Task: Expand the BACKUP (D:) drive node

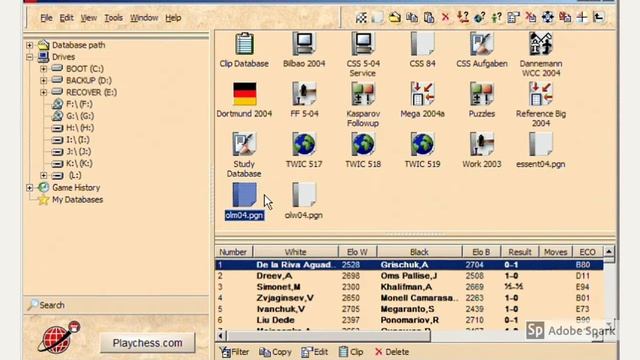Action: tap(43, 80)
